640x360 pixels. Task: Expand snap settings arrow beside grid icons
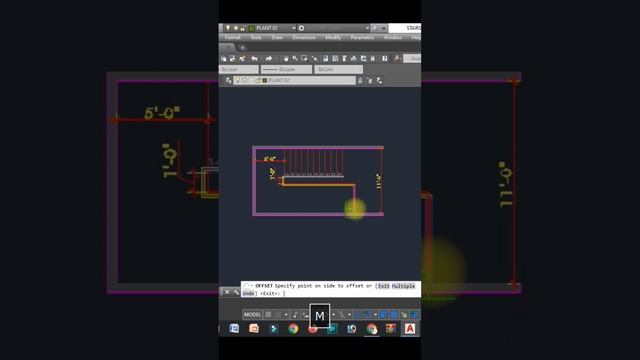pyautogui.click(x=286, y=315)
